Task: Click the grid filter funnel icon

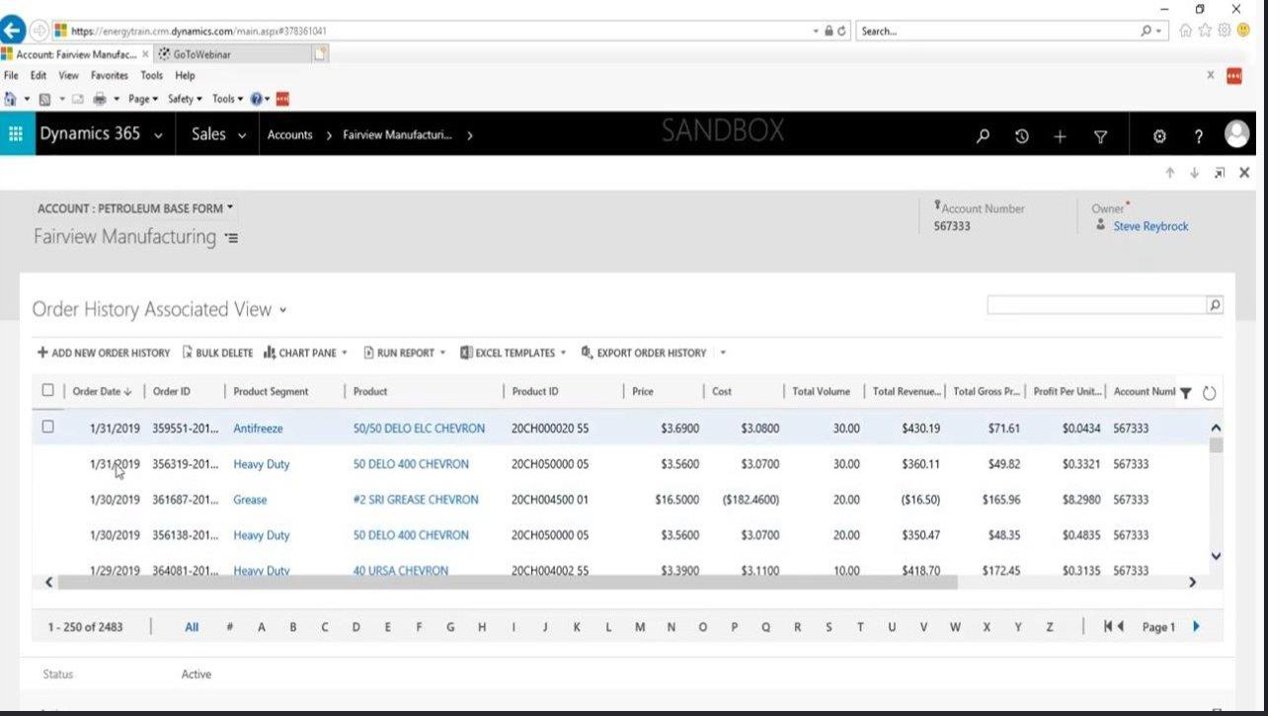Action: (x=1186, y=393)
